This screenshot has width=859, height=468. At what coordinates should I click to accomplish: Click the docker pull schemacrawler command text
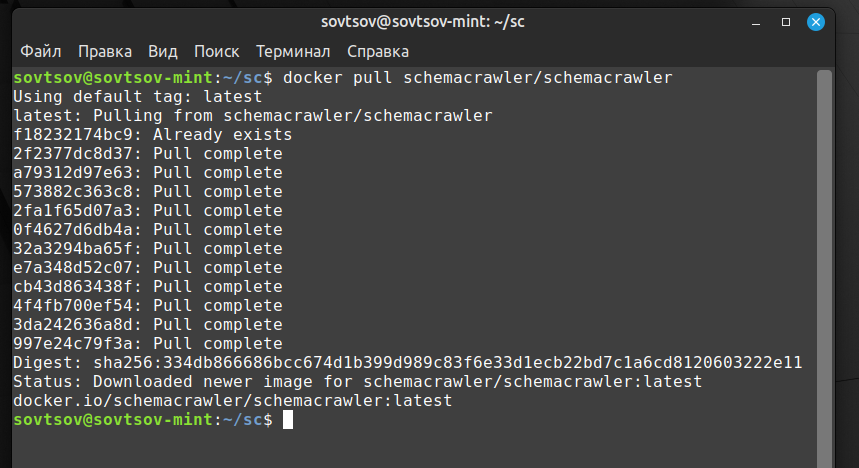pos(477,78)
